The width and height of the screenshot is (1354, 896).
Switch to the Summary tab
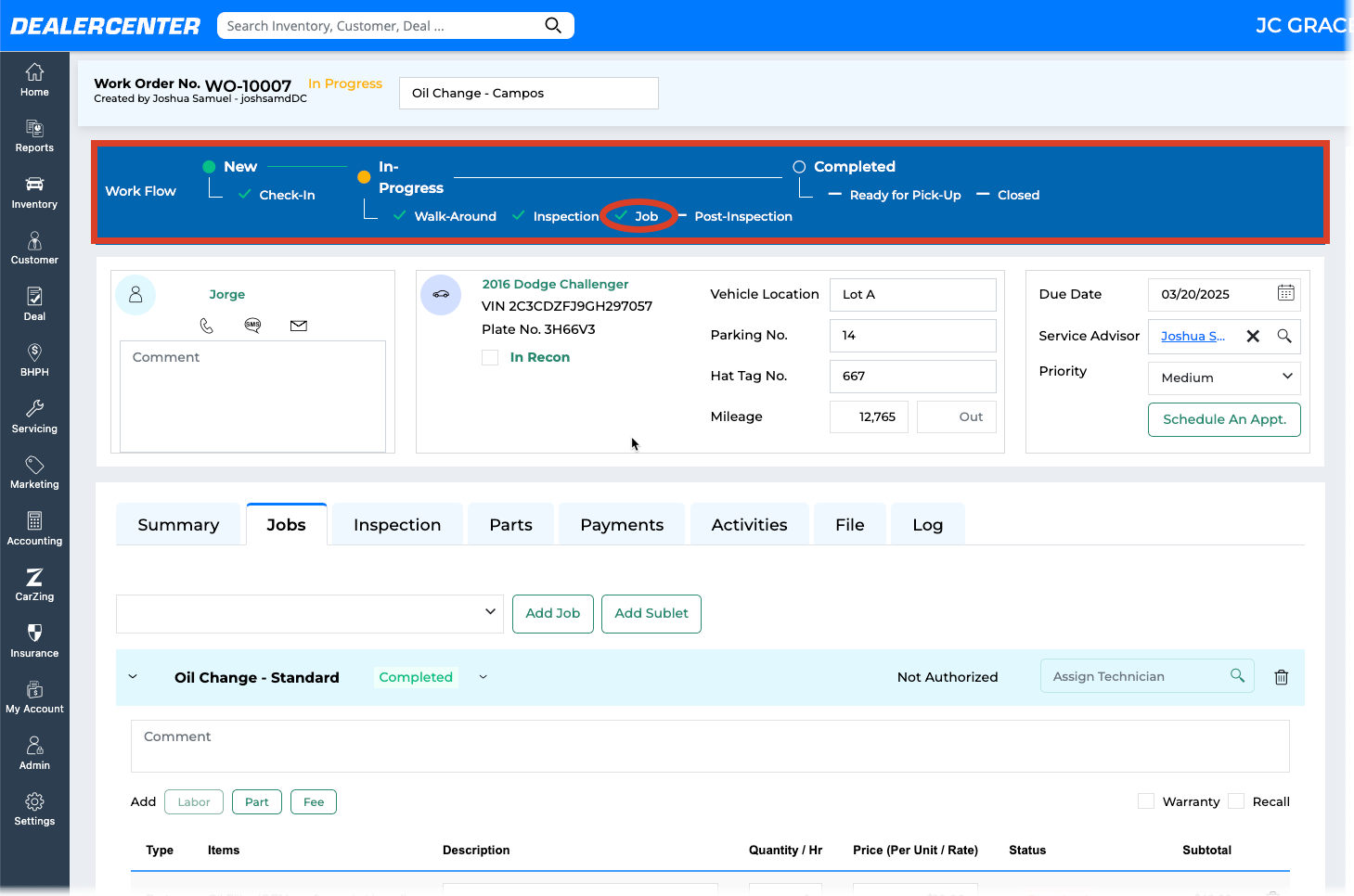[178, 525]
